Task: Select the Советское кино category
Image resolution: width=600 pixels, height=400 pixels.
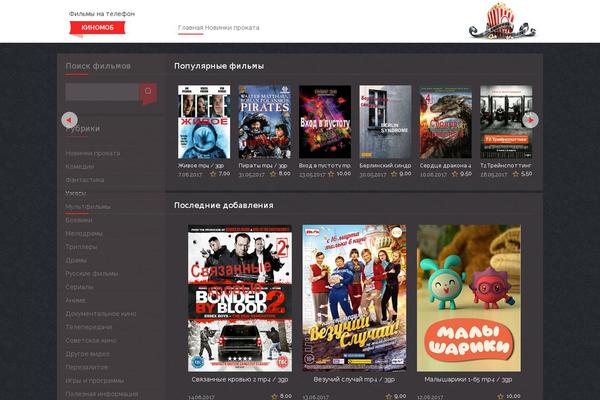Action: (91, 341)
